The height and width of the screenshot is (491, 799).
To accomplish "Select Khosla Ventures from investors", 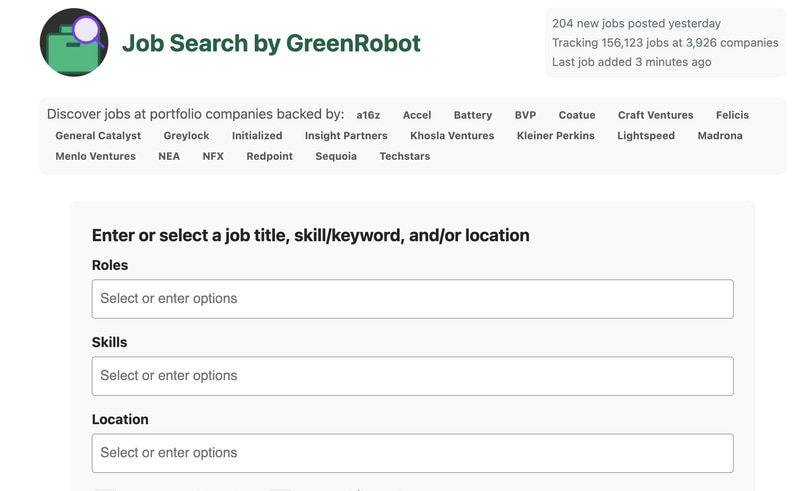I will point(452,136).
